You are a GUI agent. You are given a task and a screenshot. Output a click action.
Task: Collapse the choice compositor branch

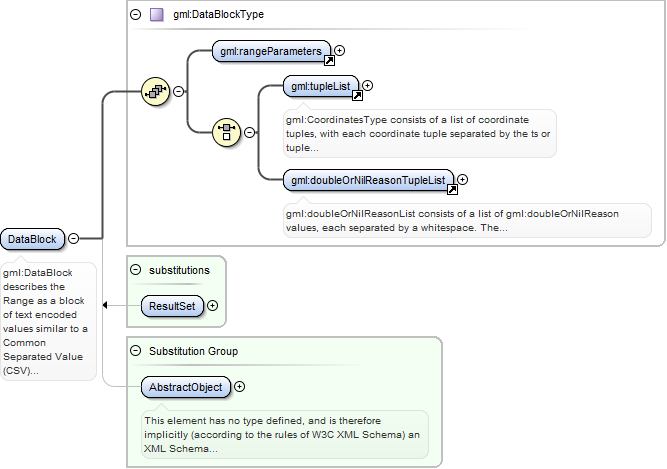[x=250, y=131]
